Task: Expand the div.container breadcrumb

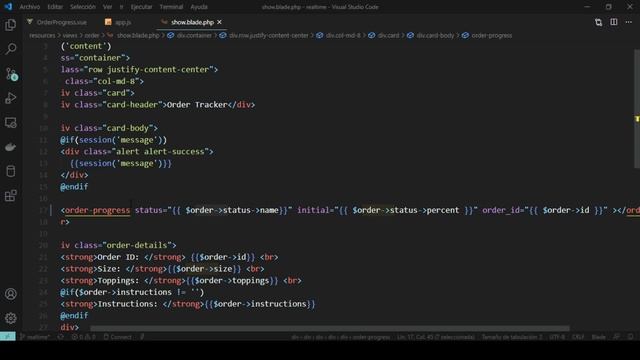Action: click(194, 36)
